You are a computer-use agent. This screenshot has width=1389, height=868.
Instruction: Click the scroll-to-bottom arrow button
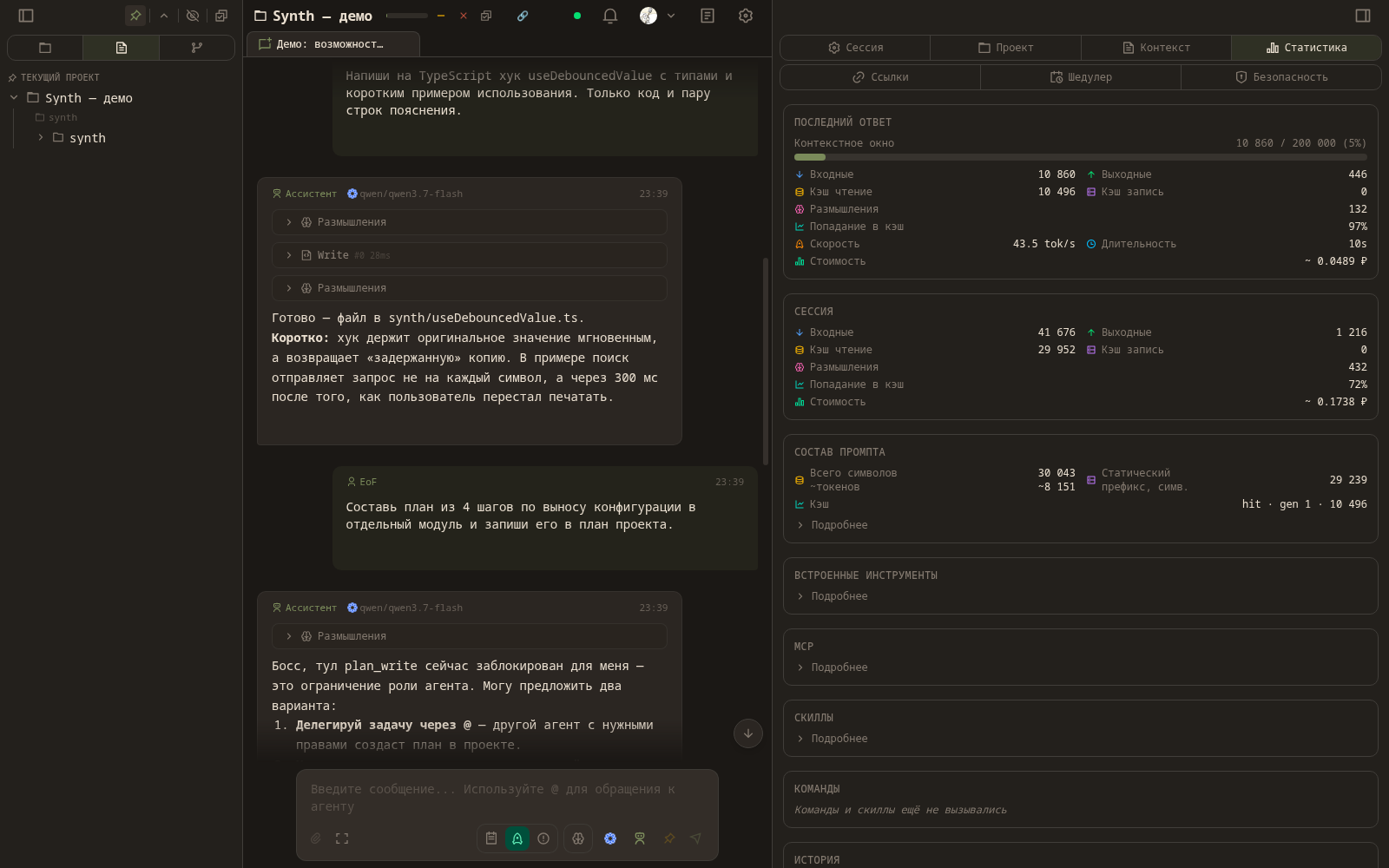click(748, 733)
